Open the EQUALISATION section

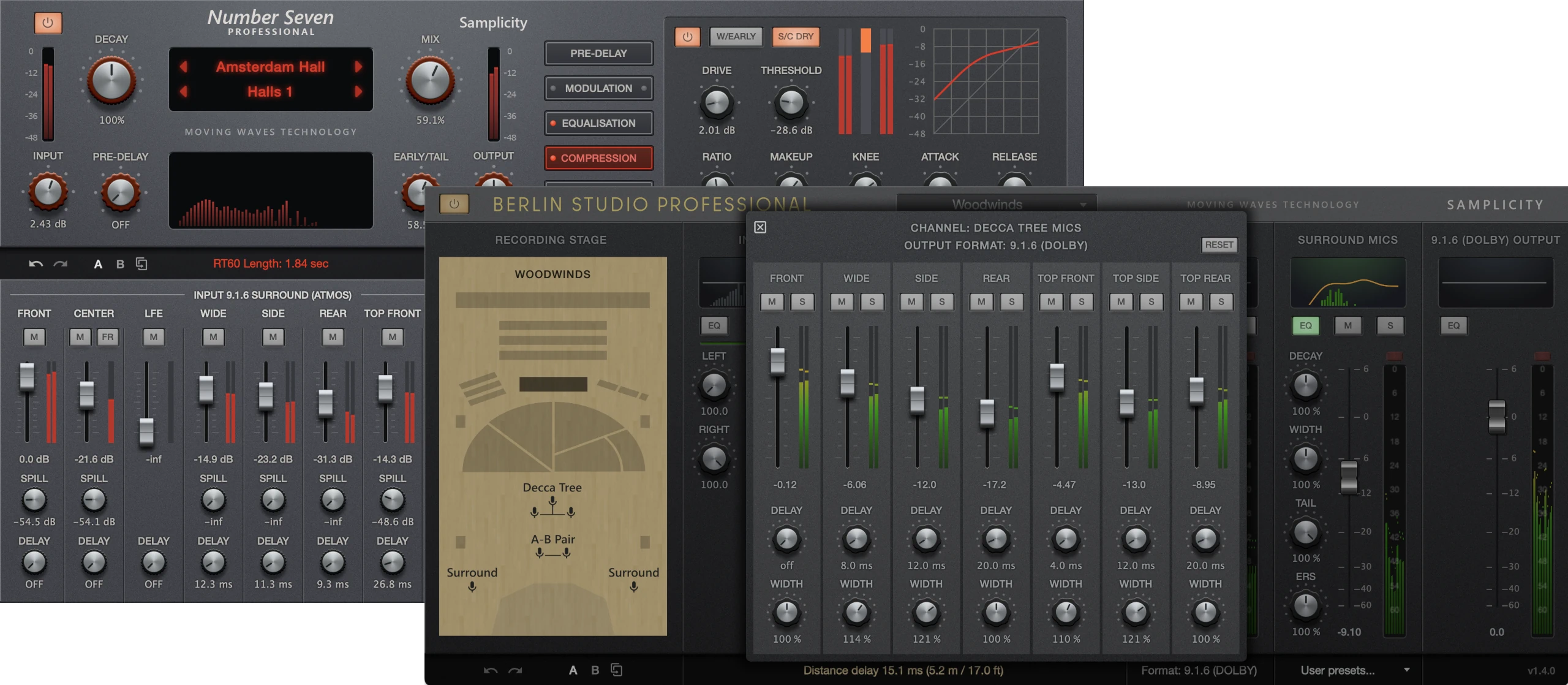pyautogui.click(x=598, y=123)
